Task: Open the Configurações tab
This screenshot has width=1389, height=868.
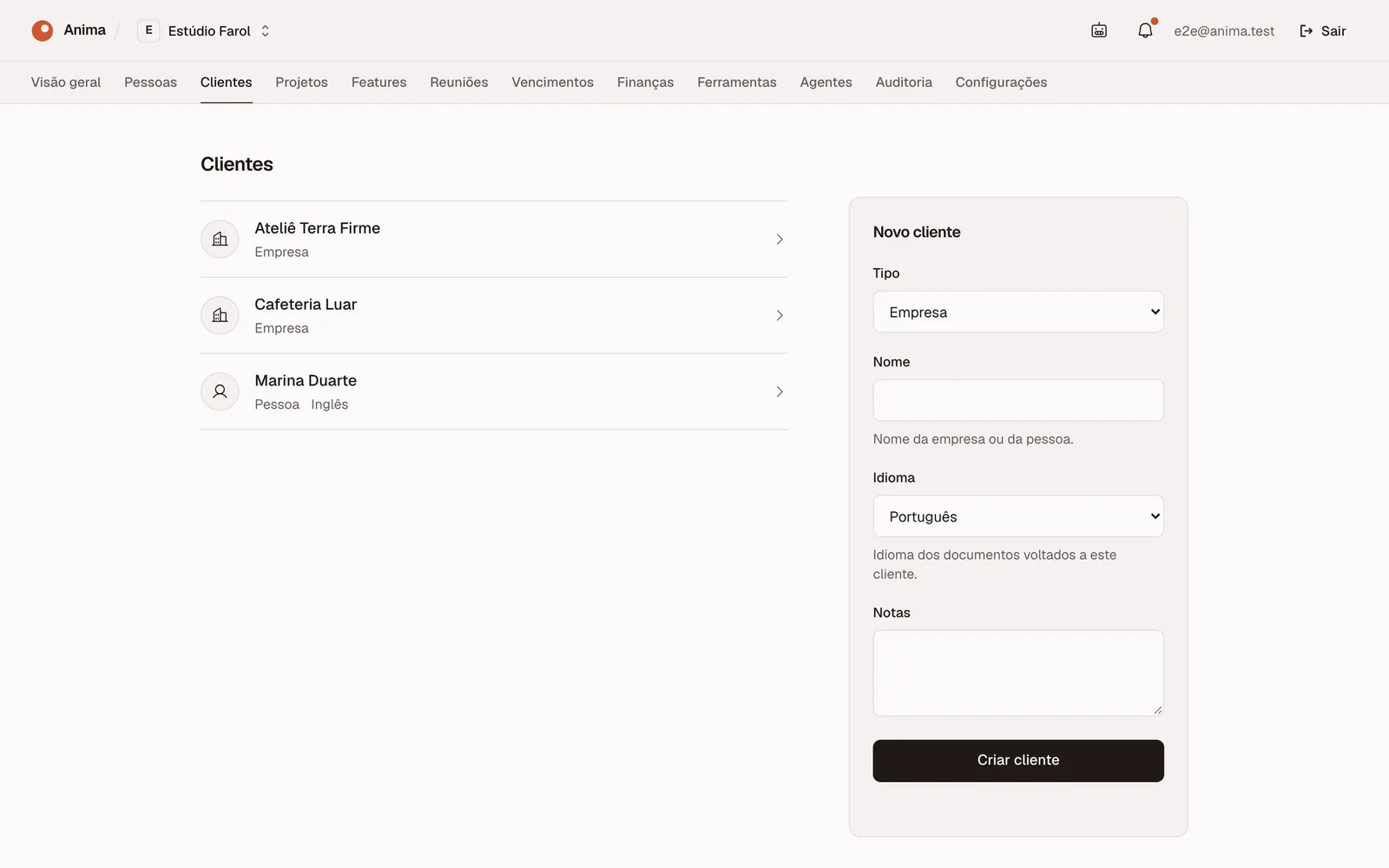Action: [x=1001, y=82]
